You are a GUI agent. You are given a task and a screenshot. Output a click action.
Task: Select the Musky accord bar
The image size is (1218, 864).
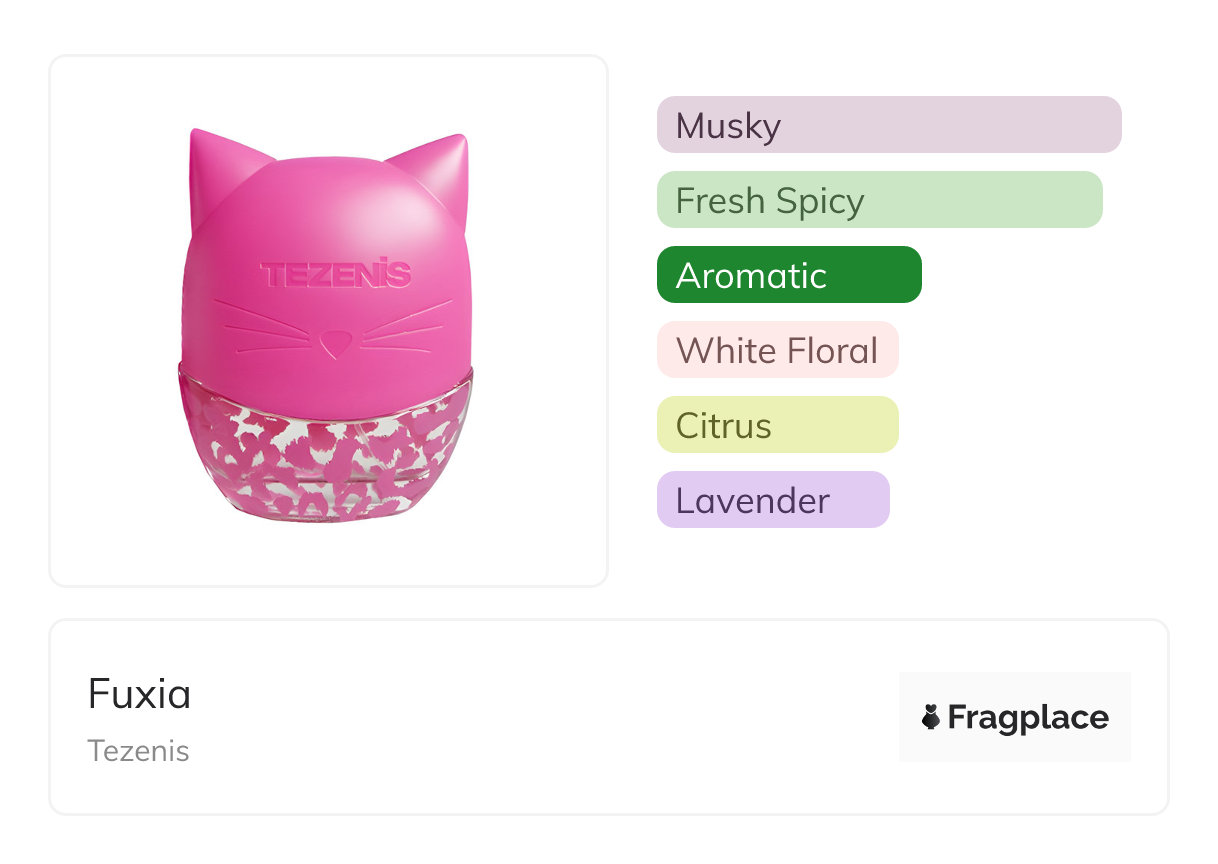point(888,125)
